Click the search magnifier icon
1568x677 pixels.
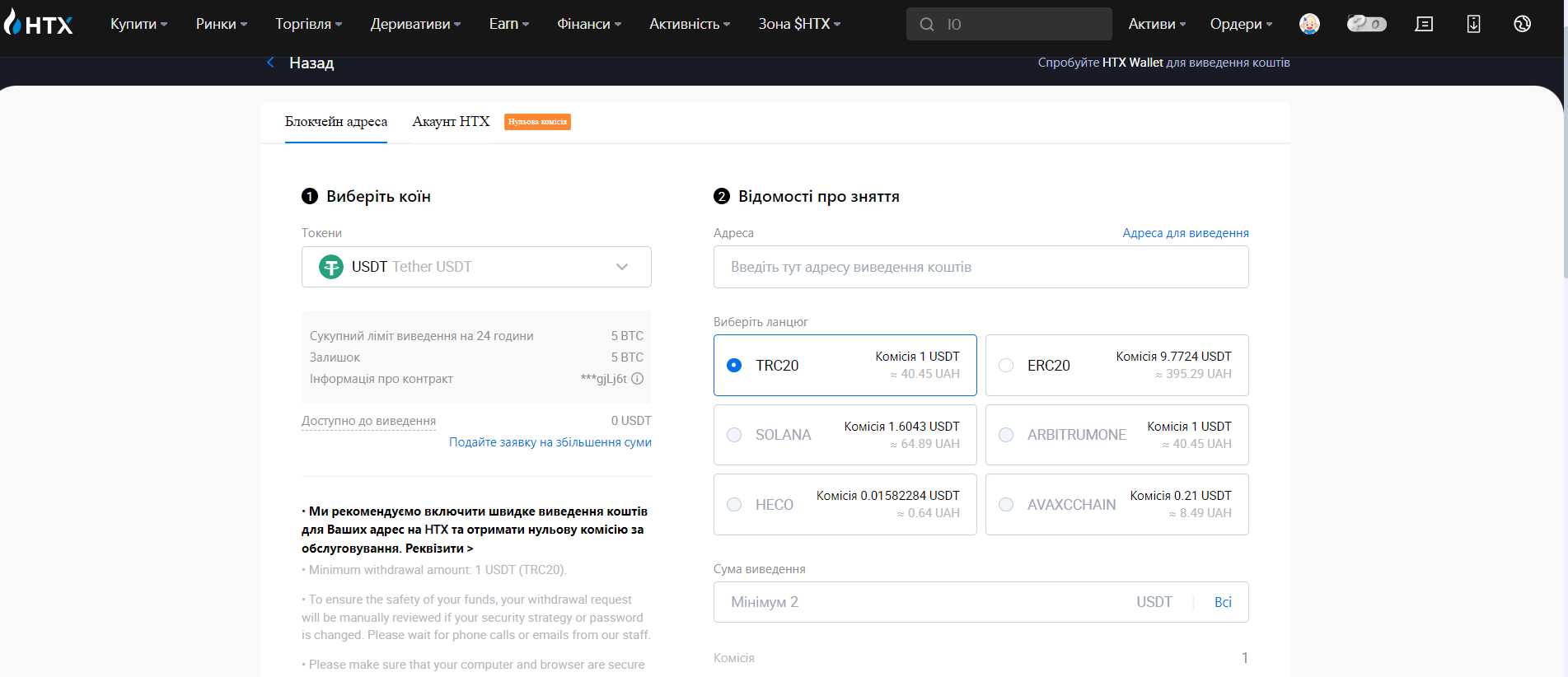click(927, 25)
